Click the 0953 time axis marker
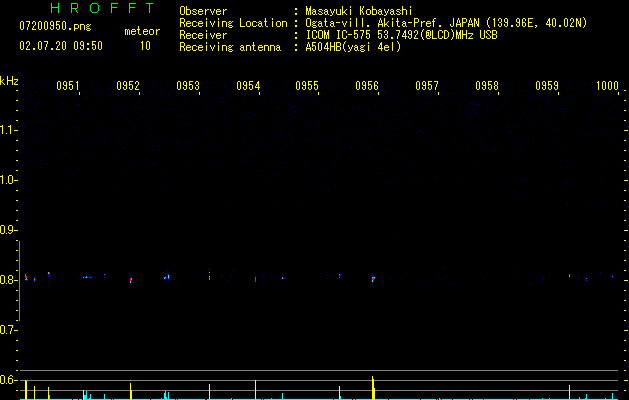This screenshot has width=629, height=400. (x=188, y=86)
